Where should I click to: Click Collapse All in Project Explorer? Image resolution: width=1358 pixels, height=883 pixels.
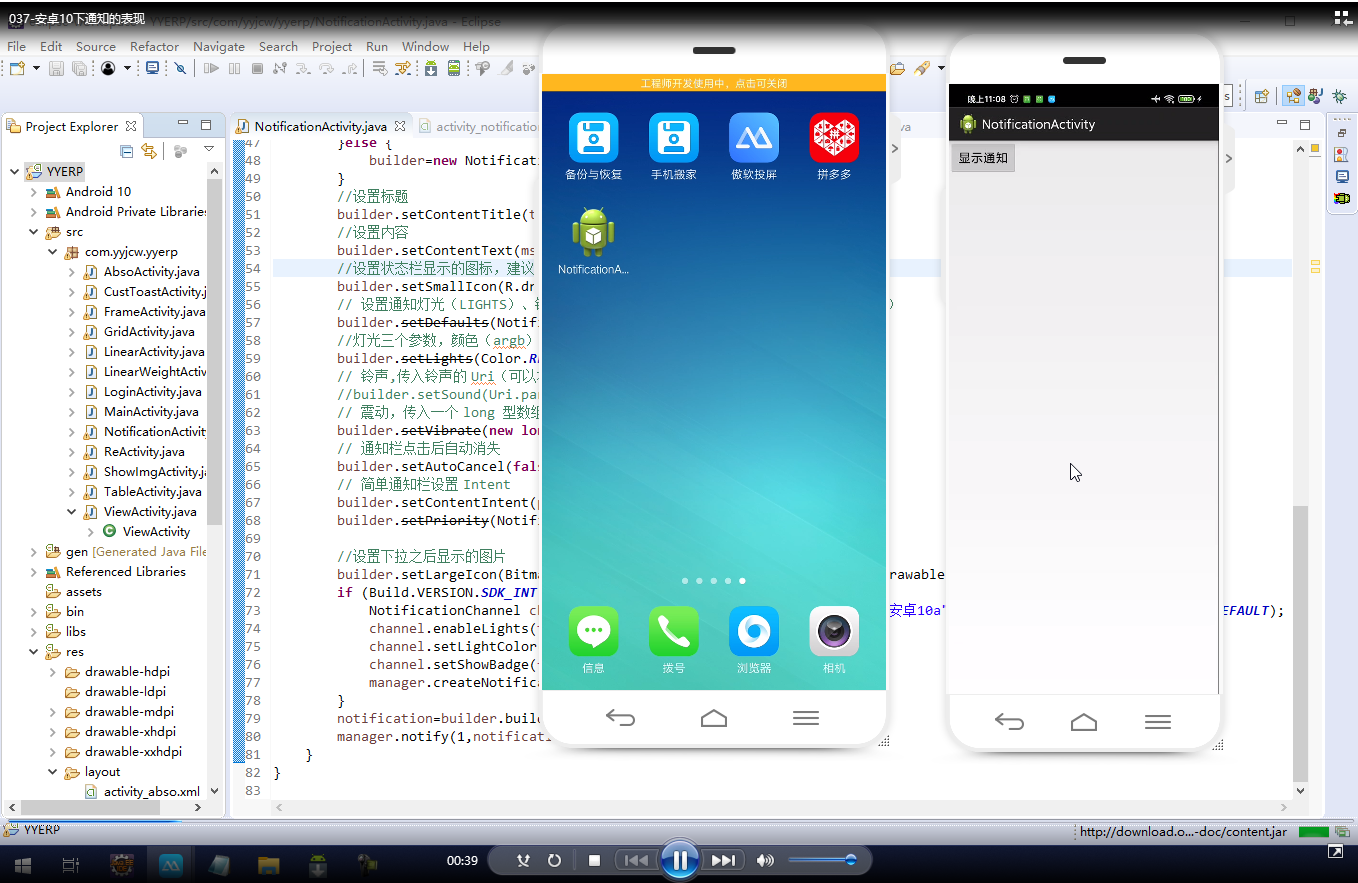(x=126, y=151)
